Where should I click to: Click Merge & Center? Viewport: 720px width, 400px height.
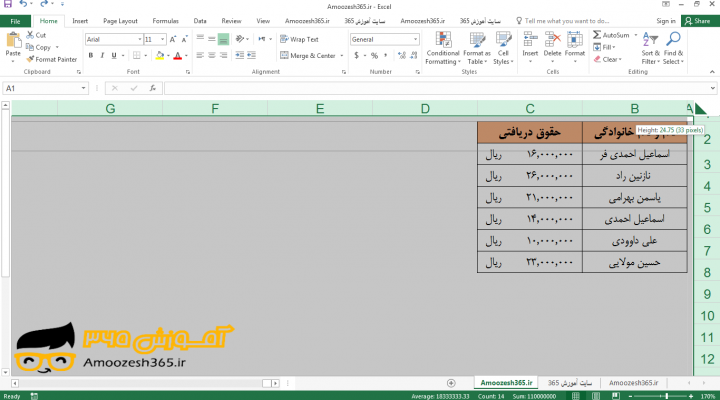[308, 56]
